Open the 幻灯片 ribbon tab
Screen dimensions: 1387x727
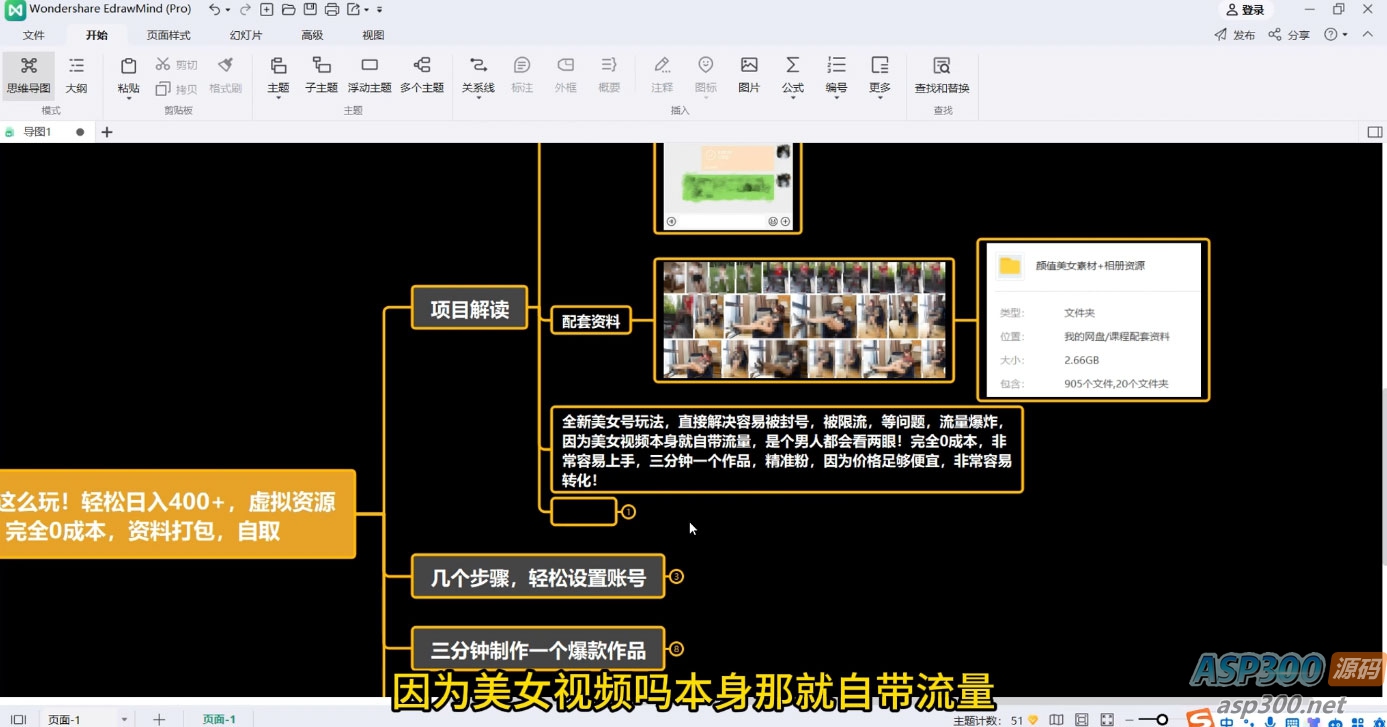245,34
